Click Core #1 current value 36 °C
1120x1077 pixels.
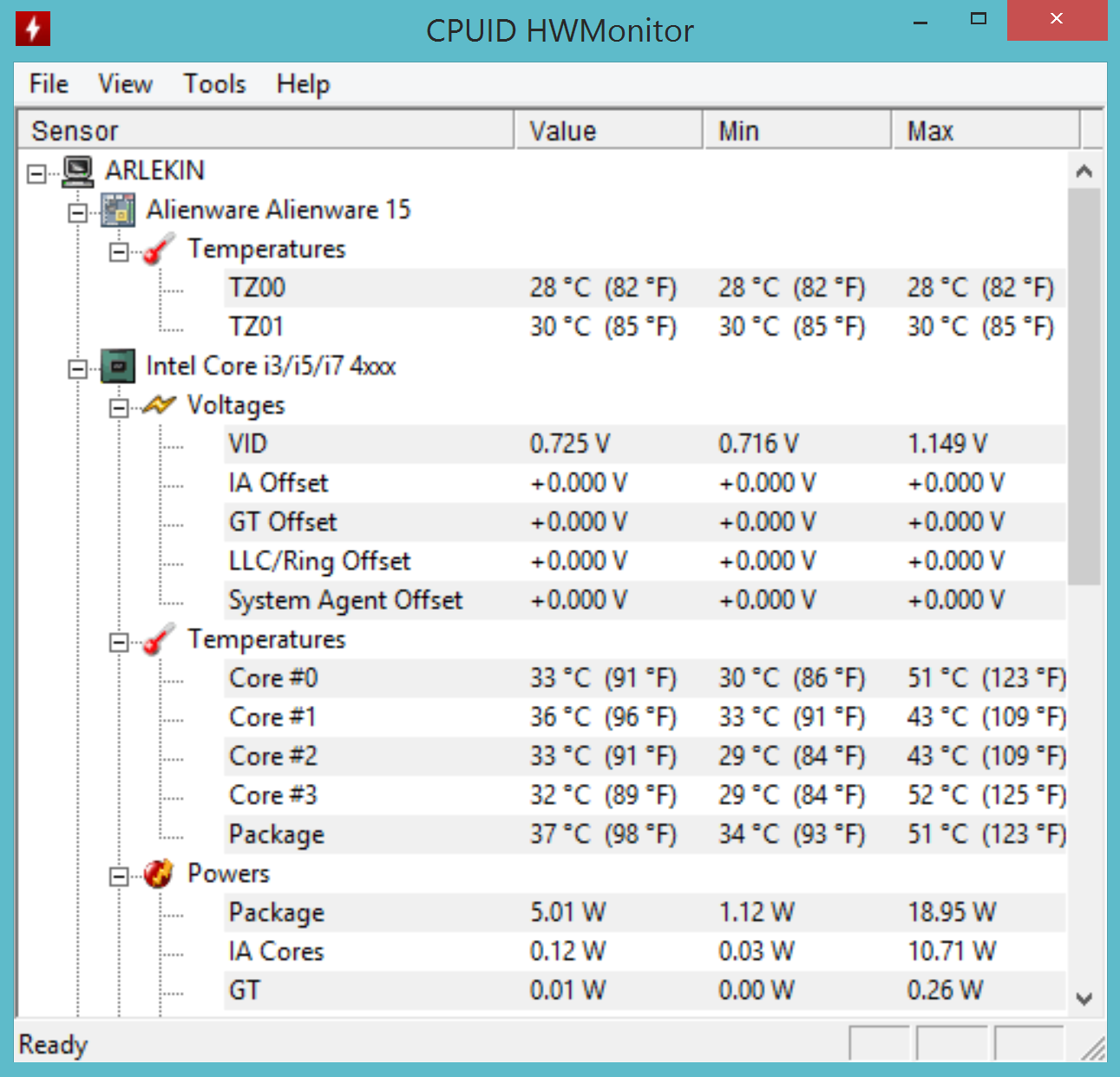(x=604, y=717)
